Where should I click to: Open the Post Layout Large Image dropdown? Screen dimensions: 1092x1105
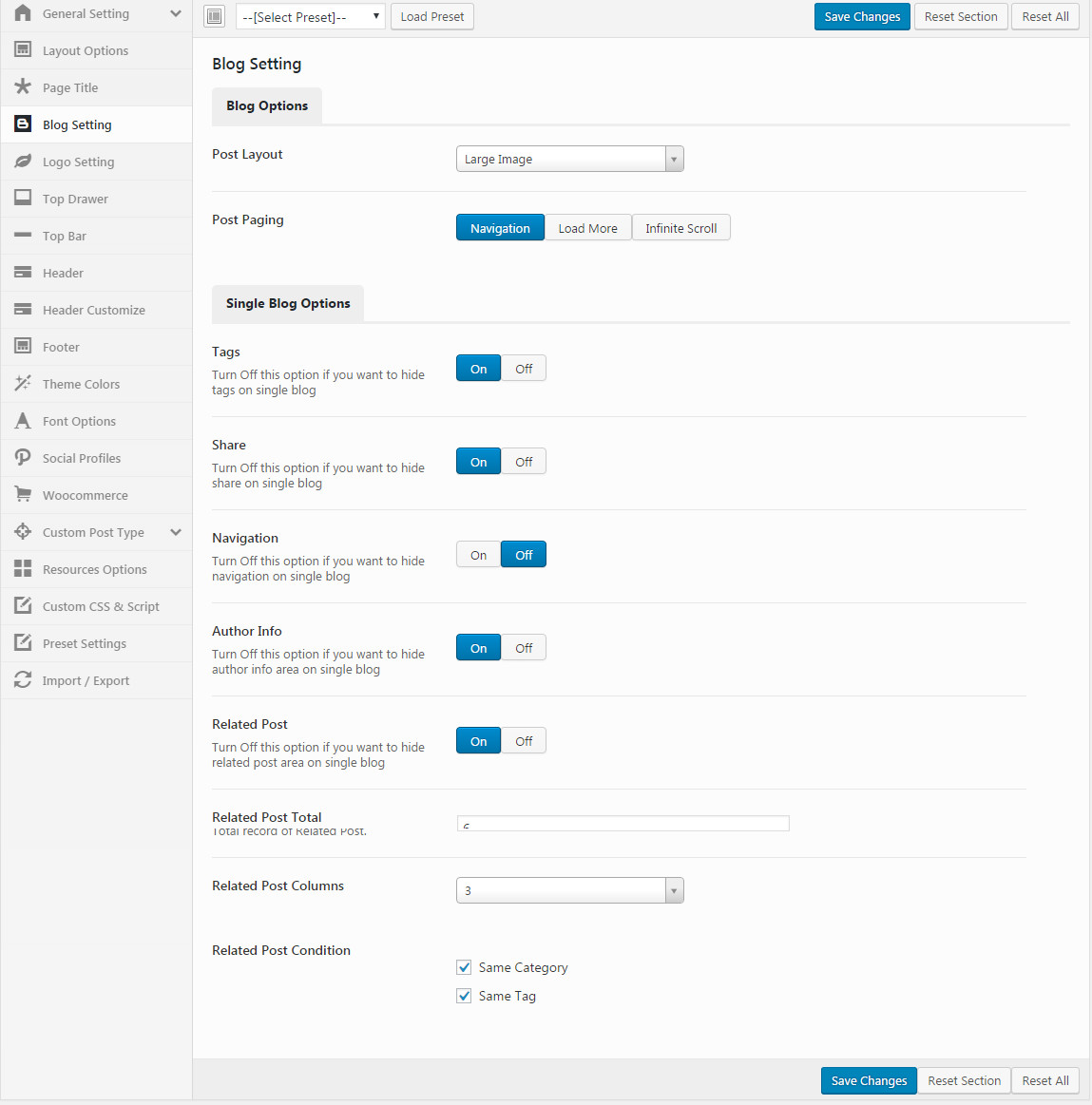click(x=569, y=159)
